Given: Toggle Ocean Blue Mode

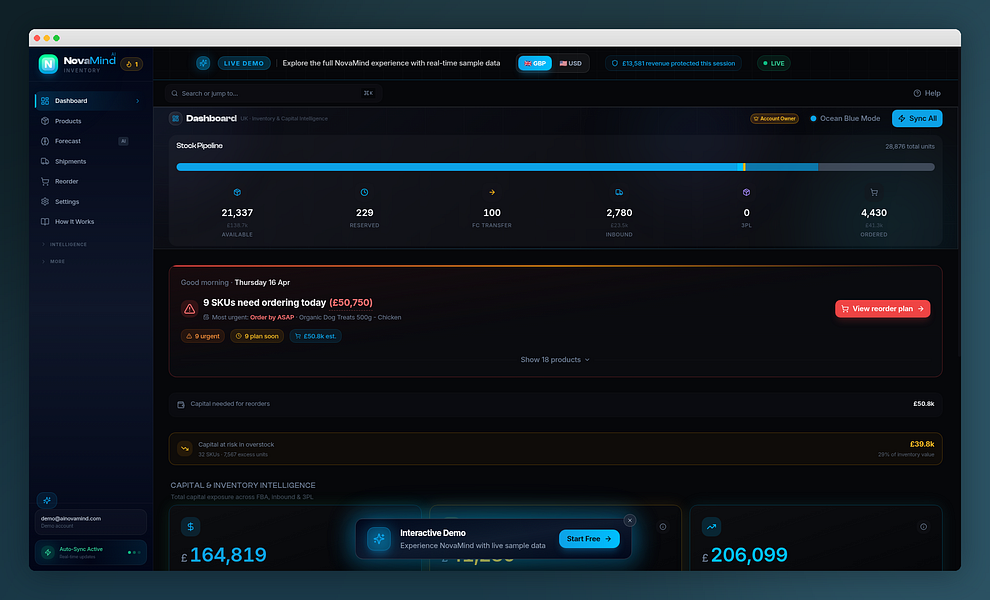Looking at the screenshot, I should point(845,119).
